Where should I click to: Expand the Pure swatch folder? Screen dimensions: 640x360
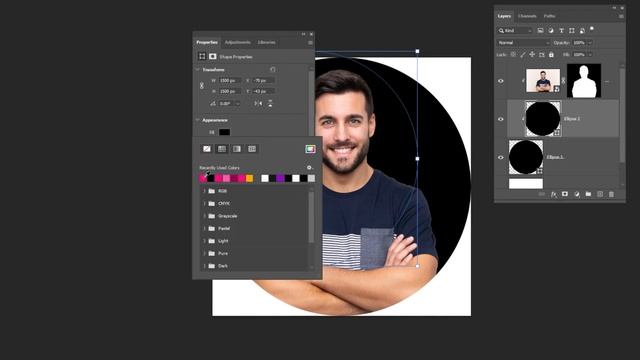pos(204,253)
